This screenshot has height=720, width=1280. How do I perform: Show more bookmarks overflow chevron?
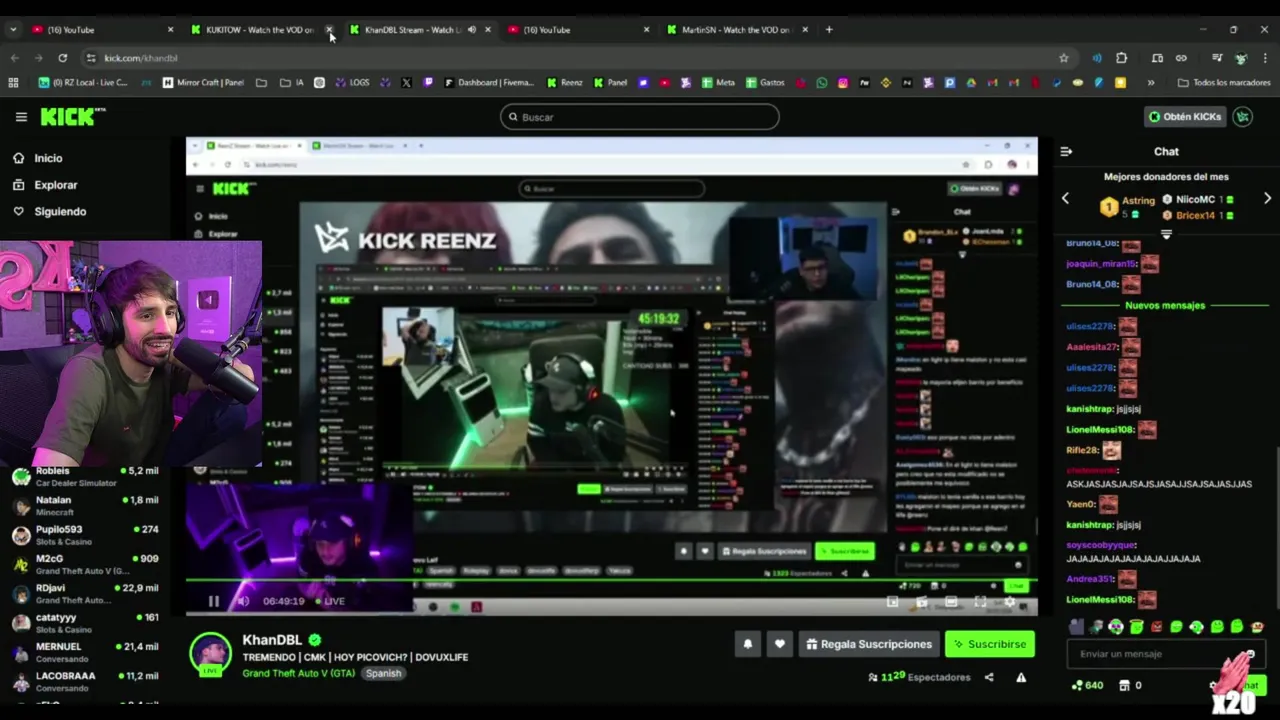[1151, 83]
